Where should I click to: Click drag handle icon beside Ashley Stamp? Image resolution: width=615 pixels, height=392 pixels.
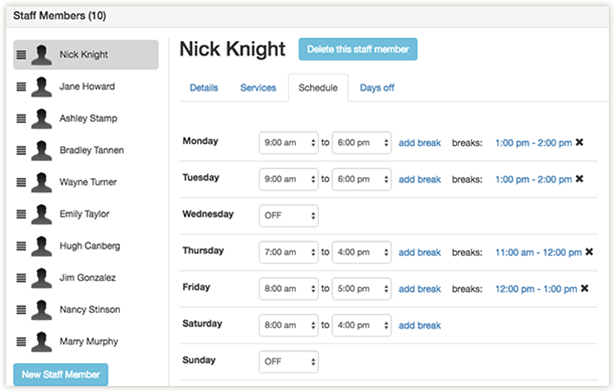pyautogui.click(x=21, y=118)
